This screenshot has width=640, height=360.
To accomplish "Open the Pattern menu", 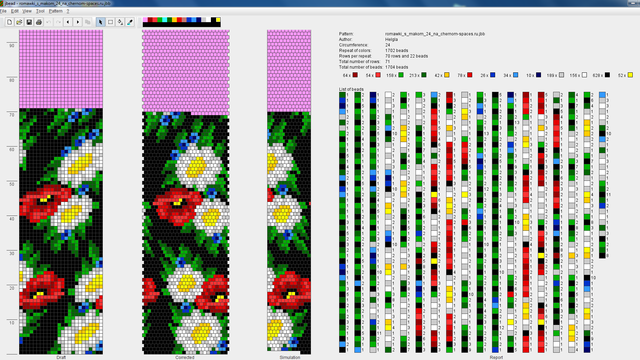I will click(56, 11).
